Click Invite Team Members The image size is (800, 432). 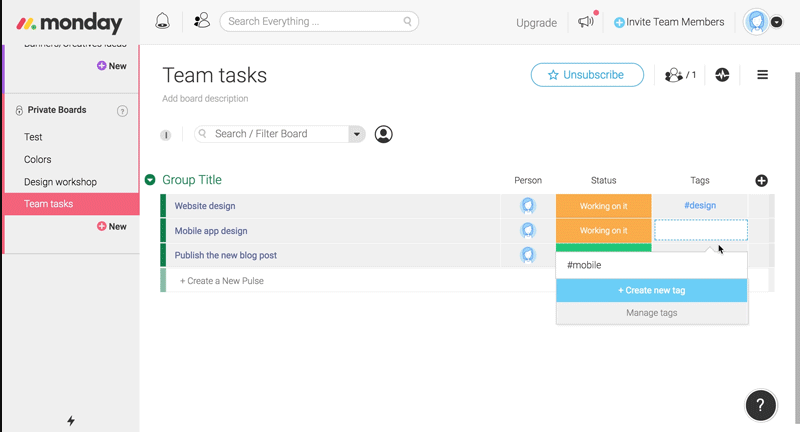tap(669, 22)
